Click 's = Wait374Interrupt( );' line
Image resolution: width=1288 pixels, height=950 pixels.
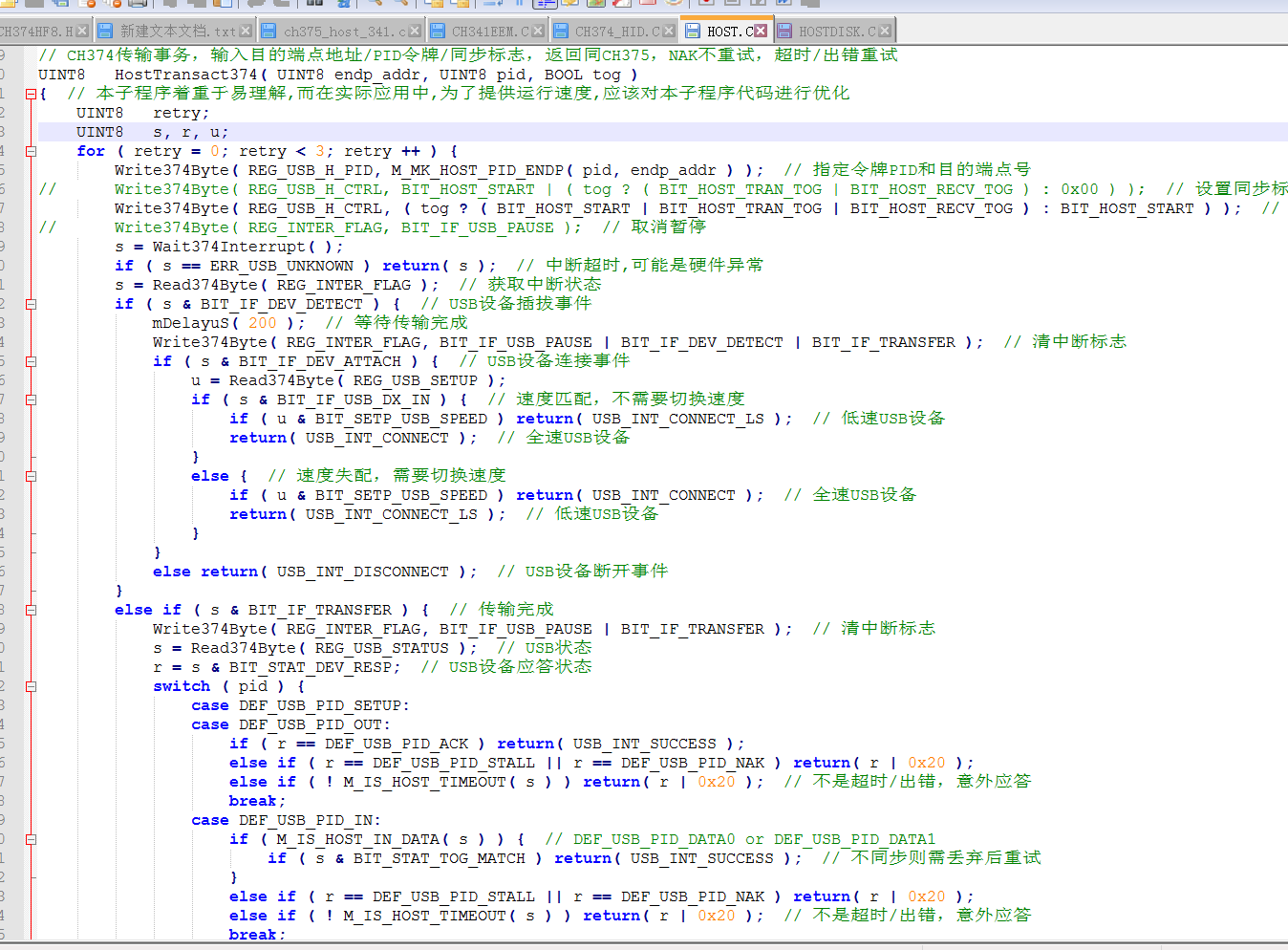(x=228, y=247)
